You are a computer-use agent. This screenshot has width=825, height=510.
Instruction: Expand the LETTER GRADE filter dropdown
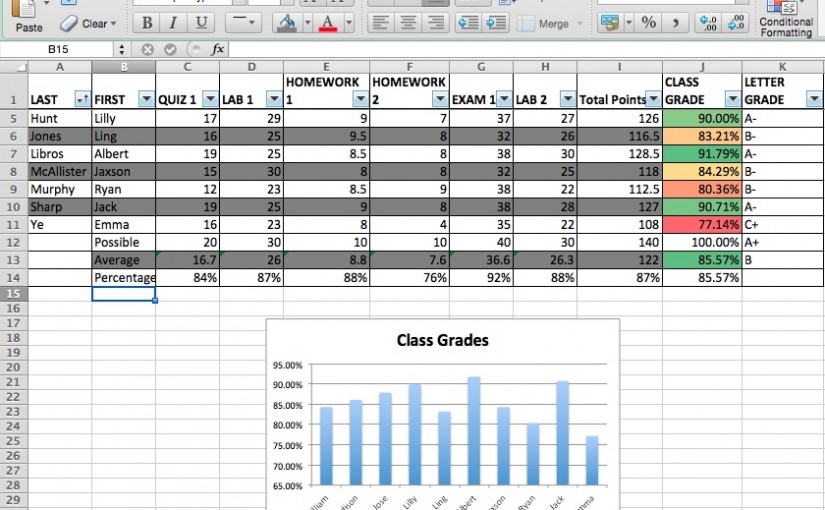[813, 99]
